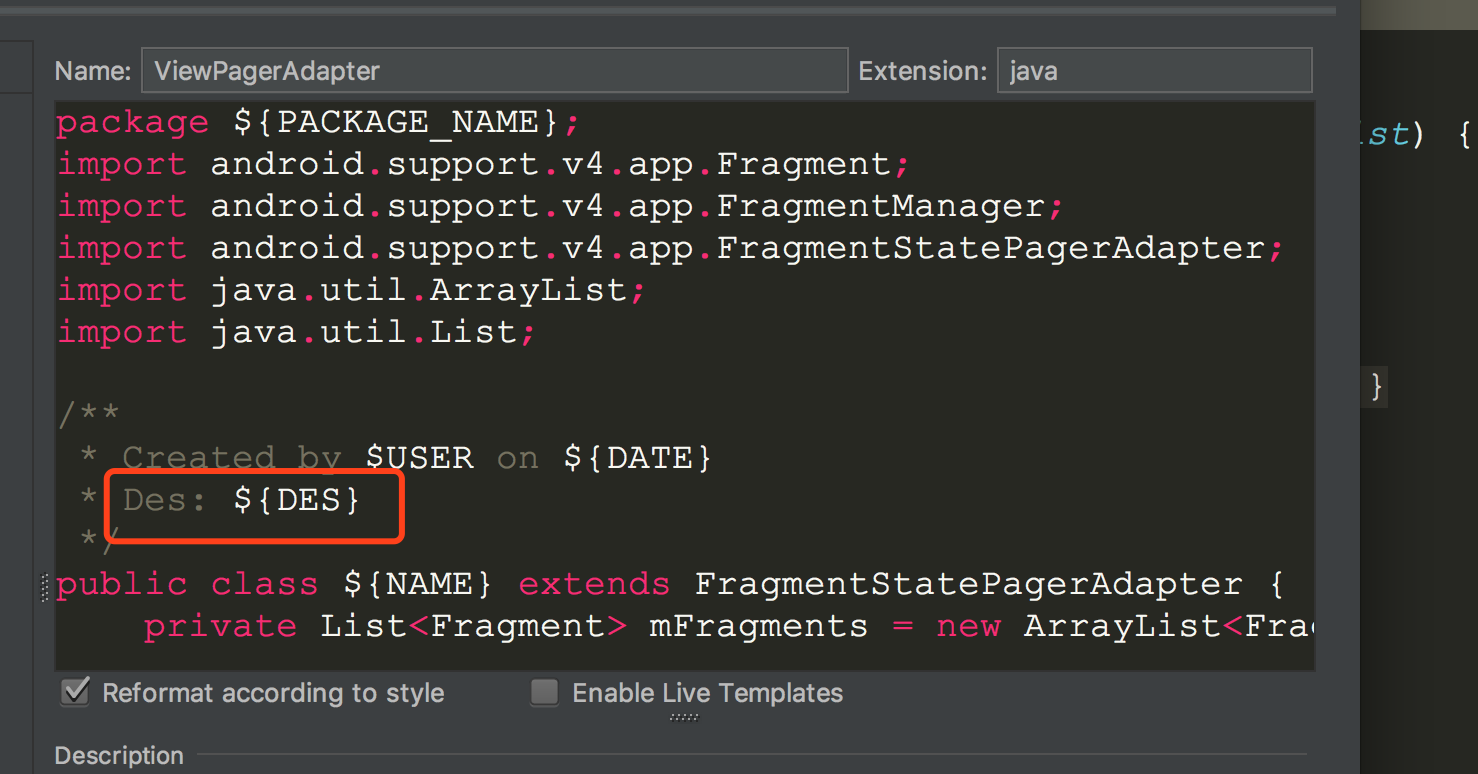Click the dotted vertical splitter grip left of editor
1478x774 pixels.
(x=45, y=587)
